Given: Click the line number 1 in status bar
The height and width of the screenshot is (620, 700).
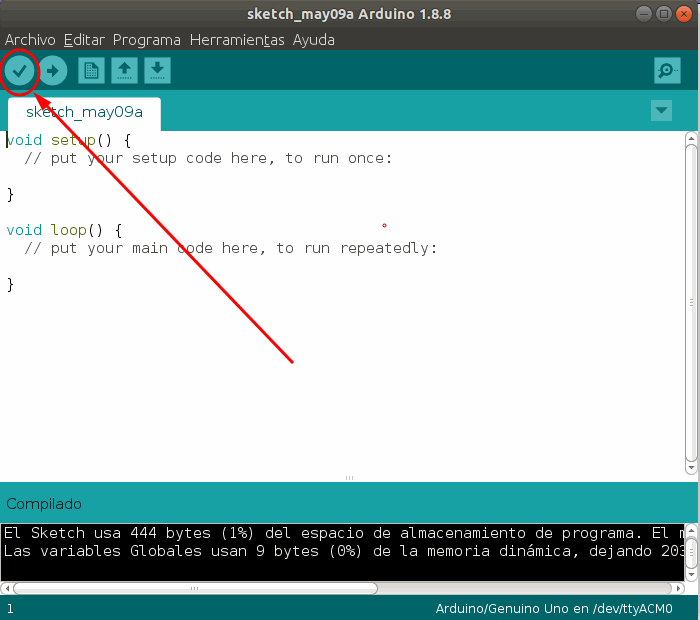Looking at the screenshot, I should tap(10, 608).
